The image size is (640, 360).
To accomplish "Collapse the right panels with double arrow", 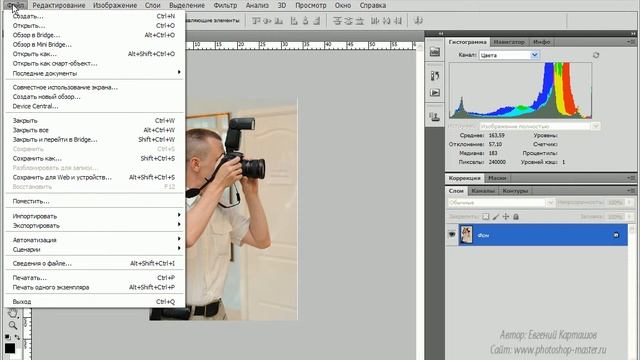I will [633, 33].
